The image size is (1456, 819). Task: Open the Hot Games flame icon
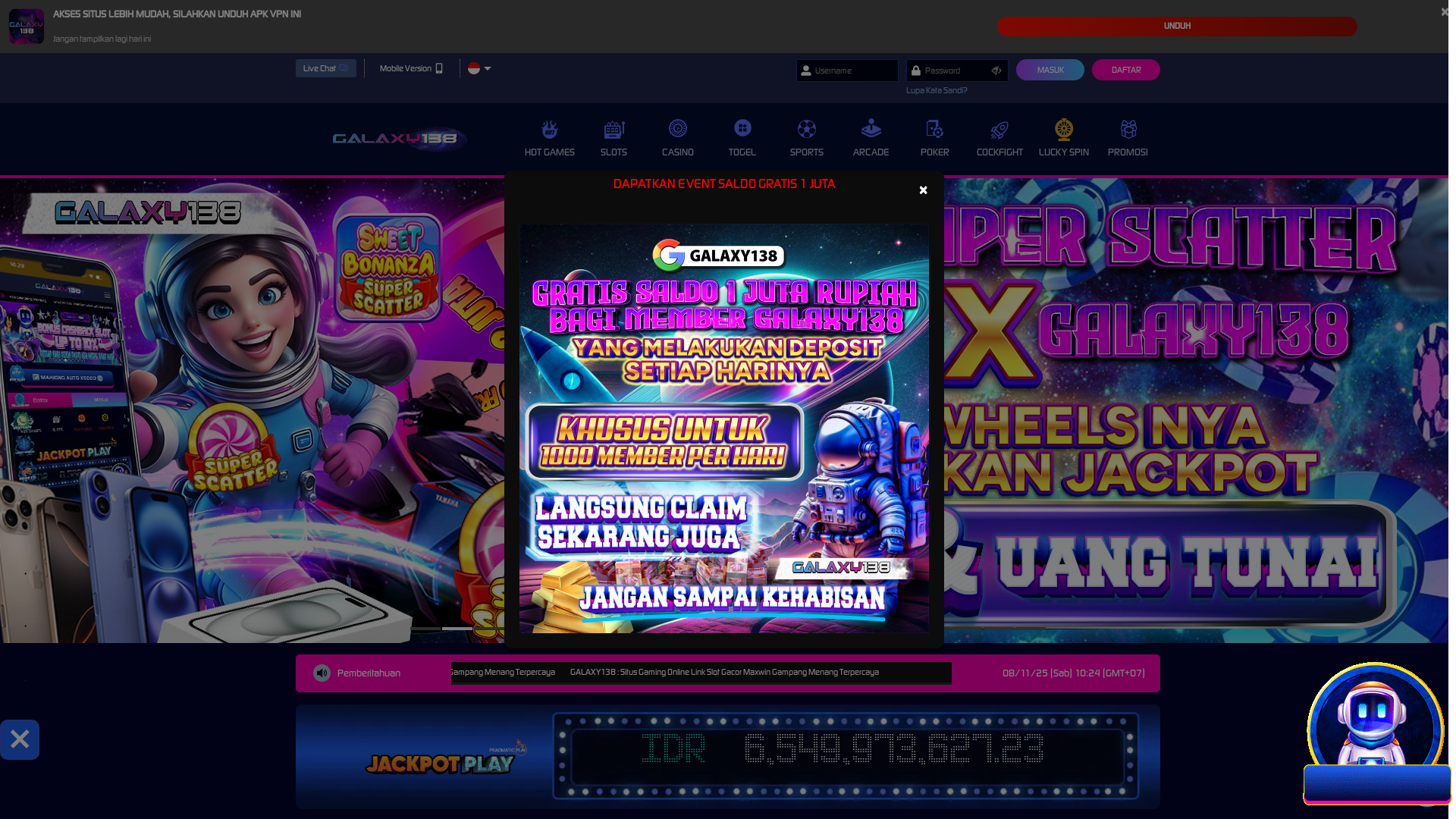coord(549,129)
